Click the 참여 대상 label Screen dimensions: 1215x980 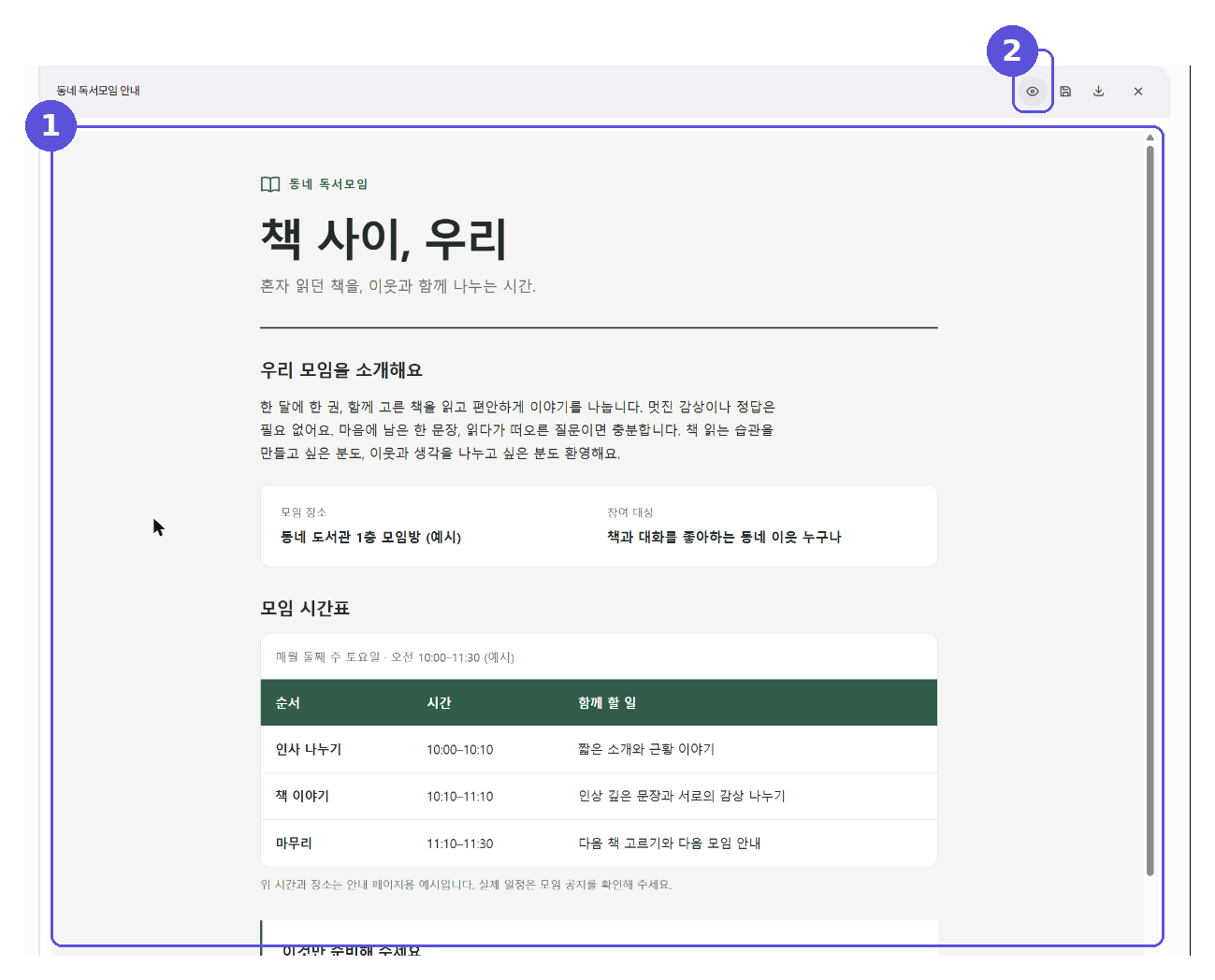(630, 512)
